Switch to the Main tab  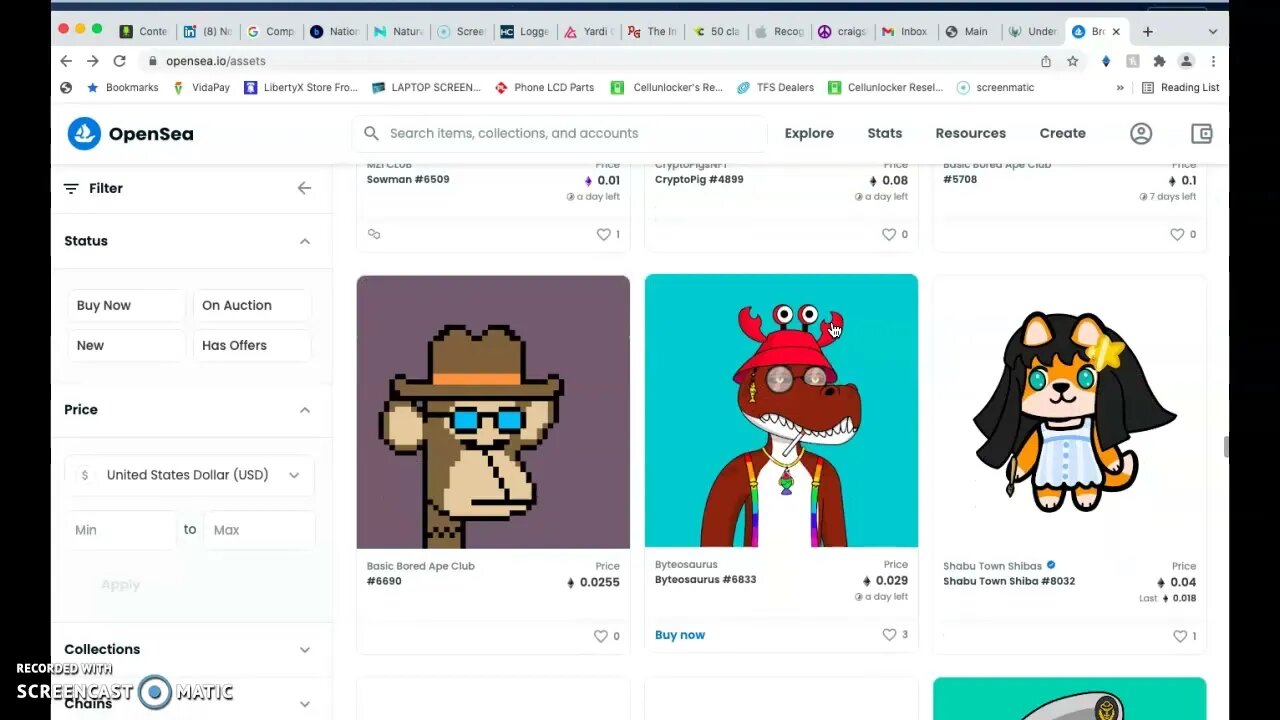coord(968,31)
